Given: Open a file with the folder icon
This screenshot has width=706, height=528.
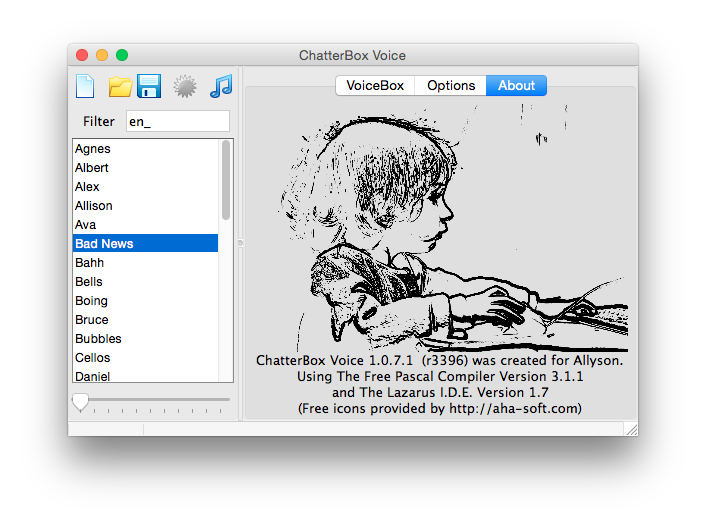Looking at the screenshot, I should [x=120, y=86].
